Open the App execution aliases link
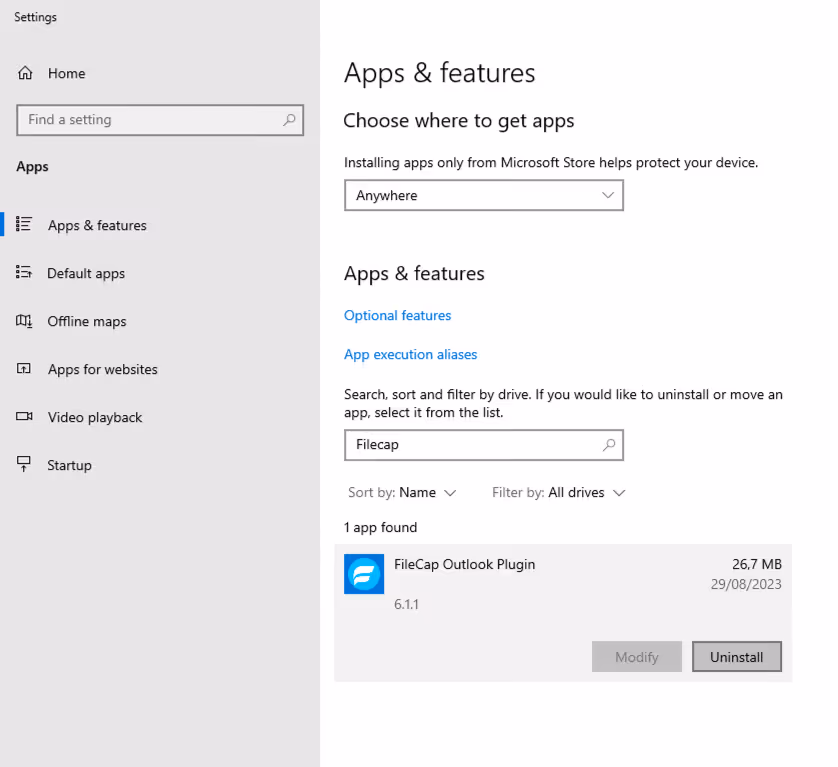 coord(410,354)
